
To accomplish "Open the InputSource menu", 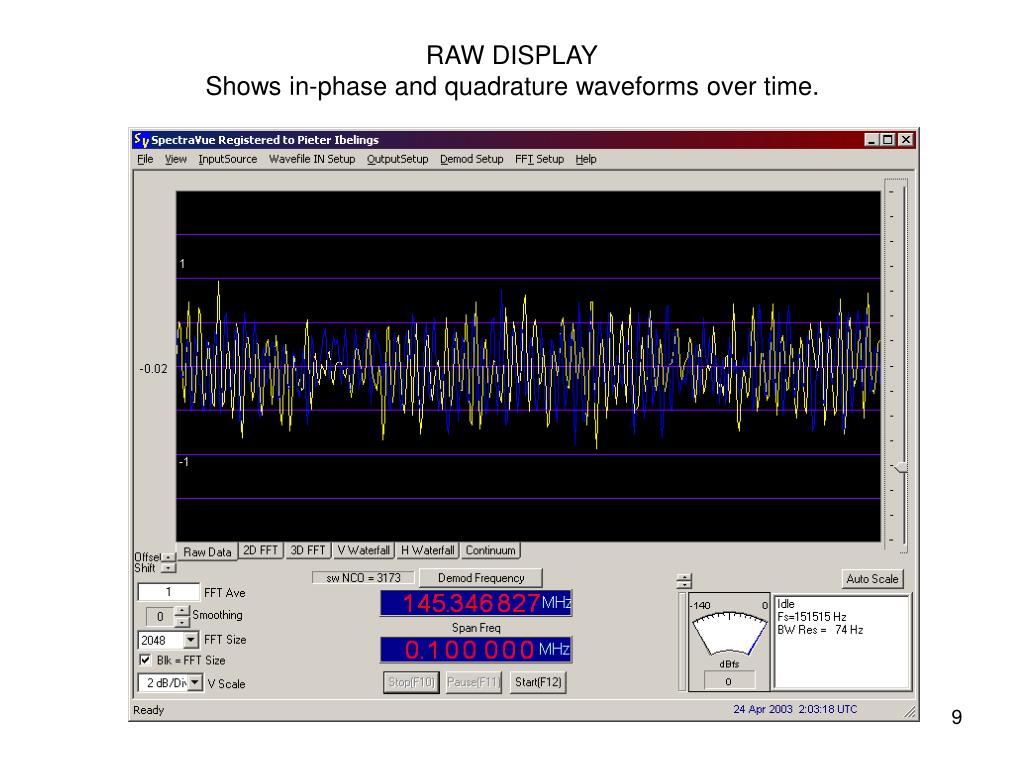I will pos(227,159).
